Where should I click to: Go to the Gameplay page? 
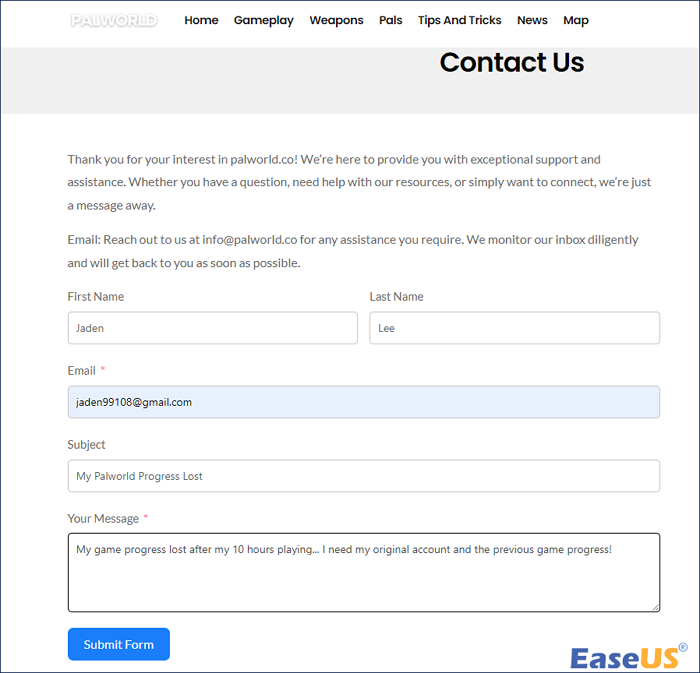264,20
